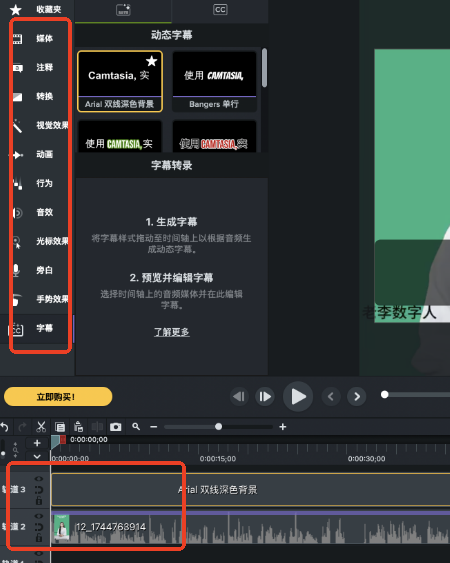Viewport: 450px width, 563px height.
Task: Click the favorite star on Arial style
Action: click(x=152, y=61)
